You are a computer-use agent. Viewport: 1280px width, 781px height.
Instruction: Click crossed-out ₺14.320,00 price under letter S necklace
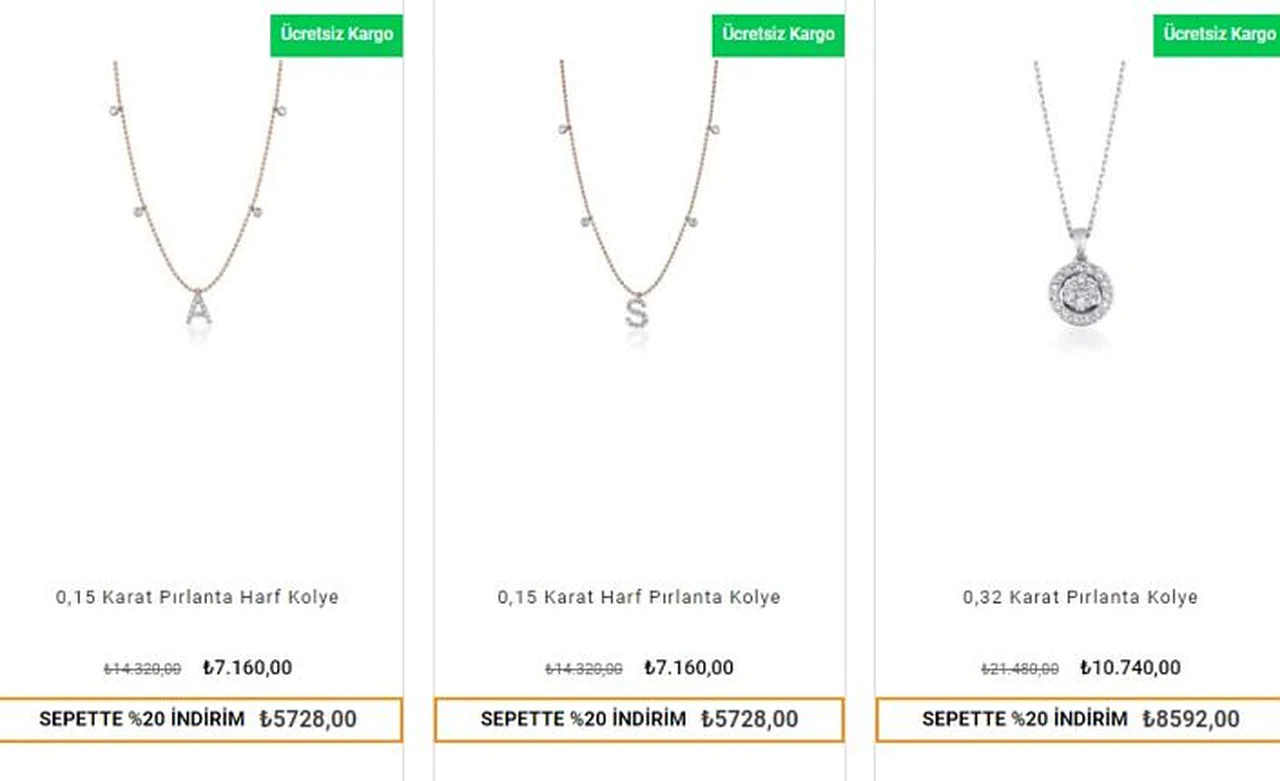584,669
